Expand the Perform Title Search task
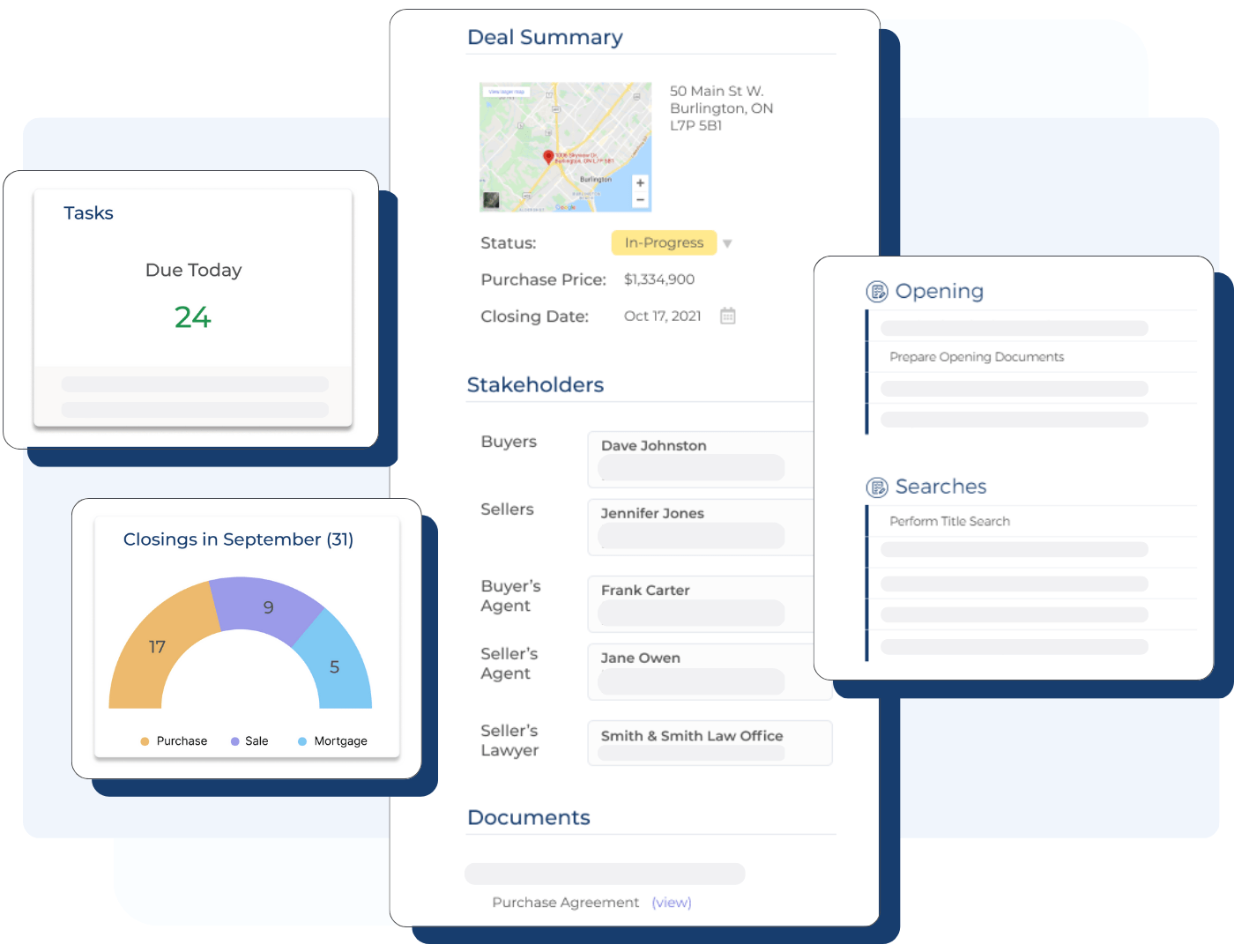Image resolution: width=1234 pixels, height=952 pixels. click(x=949, y=521)
